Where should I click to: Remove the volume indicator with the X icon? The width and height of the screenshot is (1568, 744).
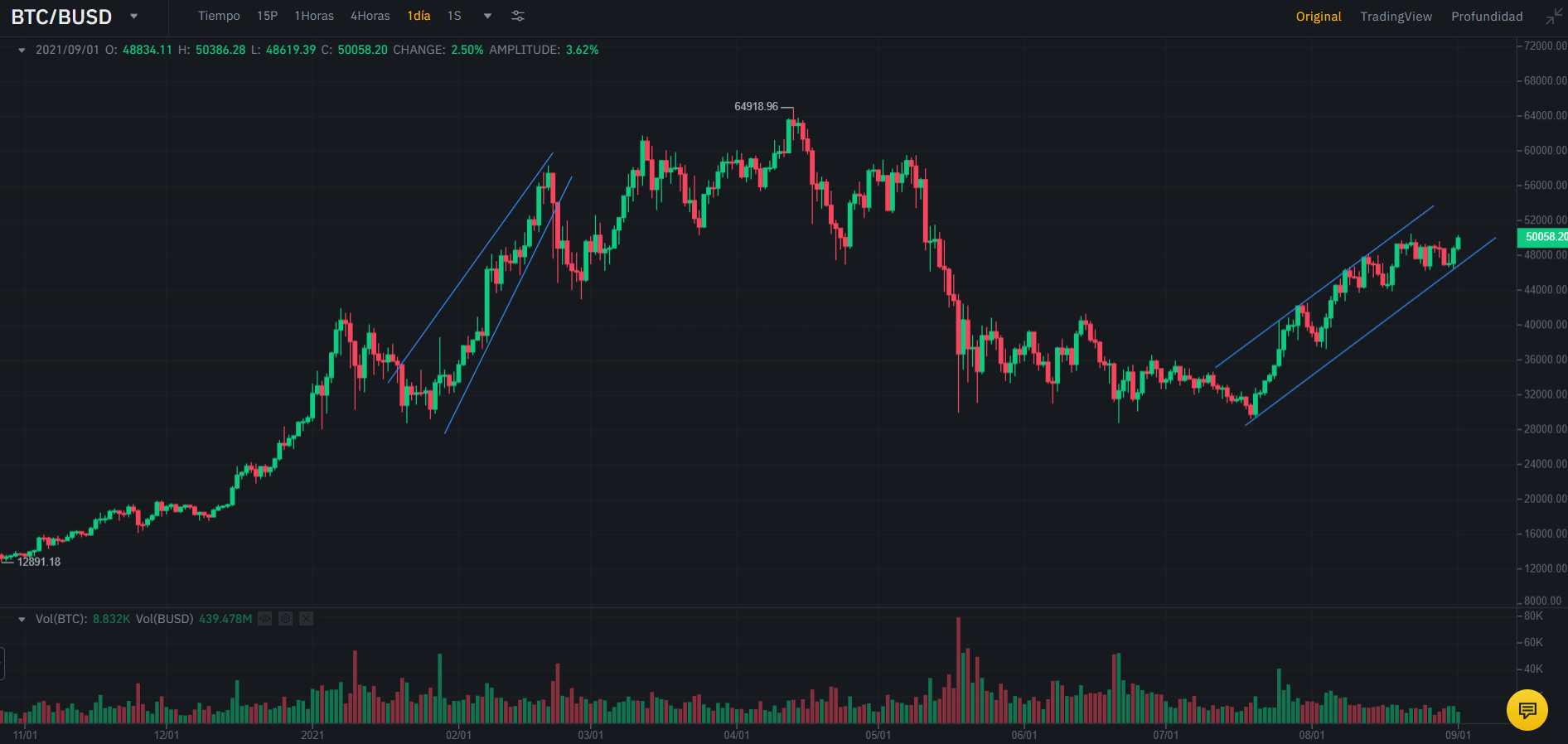tap(306, 619)
